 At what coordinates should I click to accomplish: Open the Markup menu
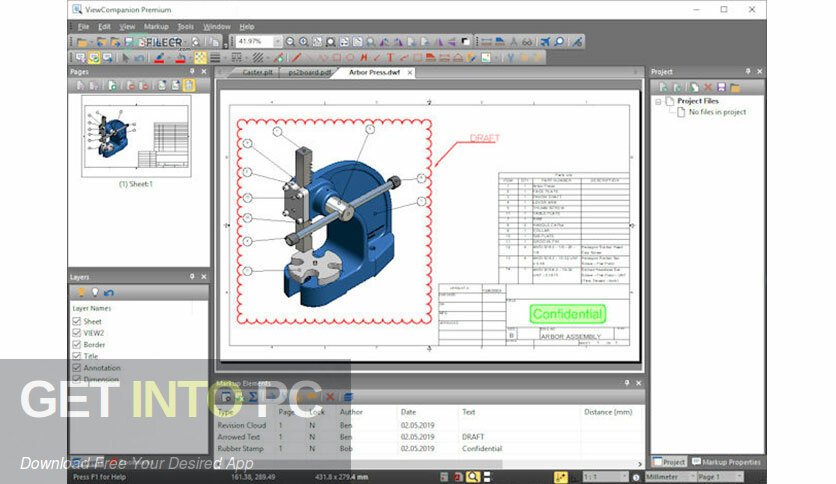tap(156, 27)
